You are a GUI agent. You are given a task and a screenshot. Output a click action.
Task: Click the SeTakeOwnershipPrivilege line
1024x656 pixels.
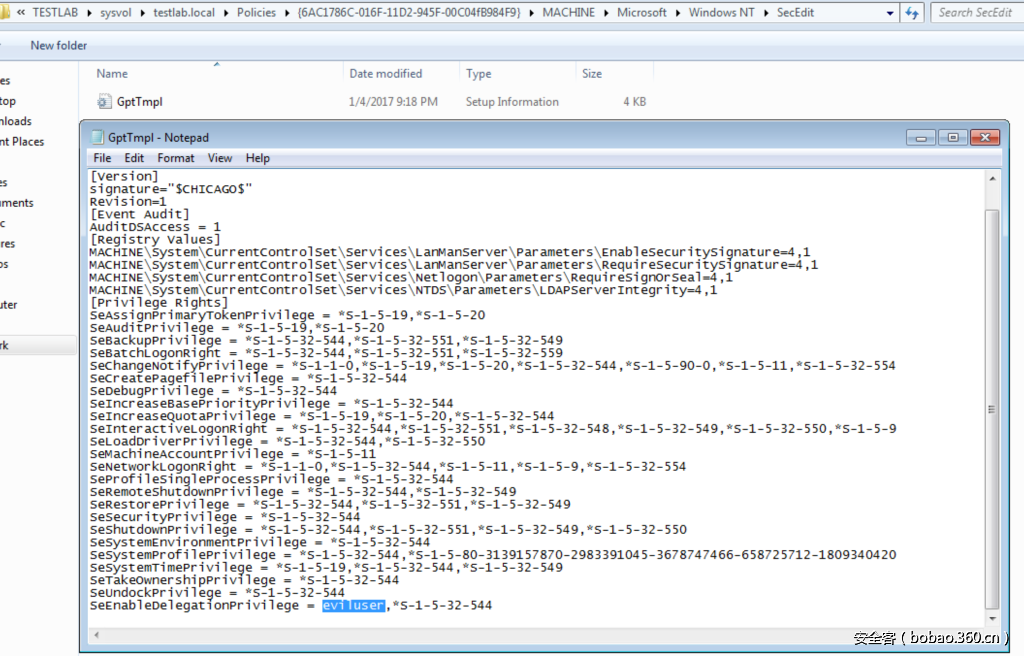[x=244, y=580]
